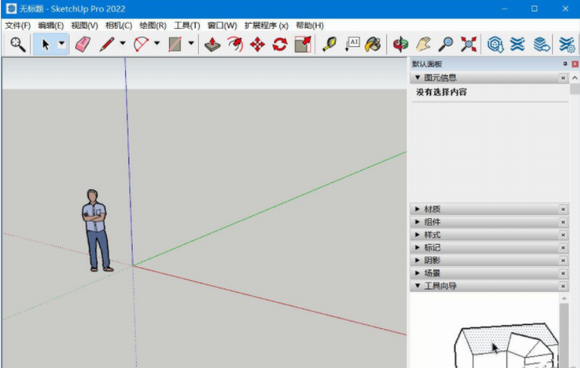Select the Arc tool
Image resolution: width=580 pixels, height=368 pixels.
tap(141, 44)
